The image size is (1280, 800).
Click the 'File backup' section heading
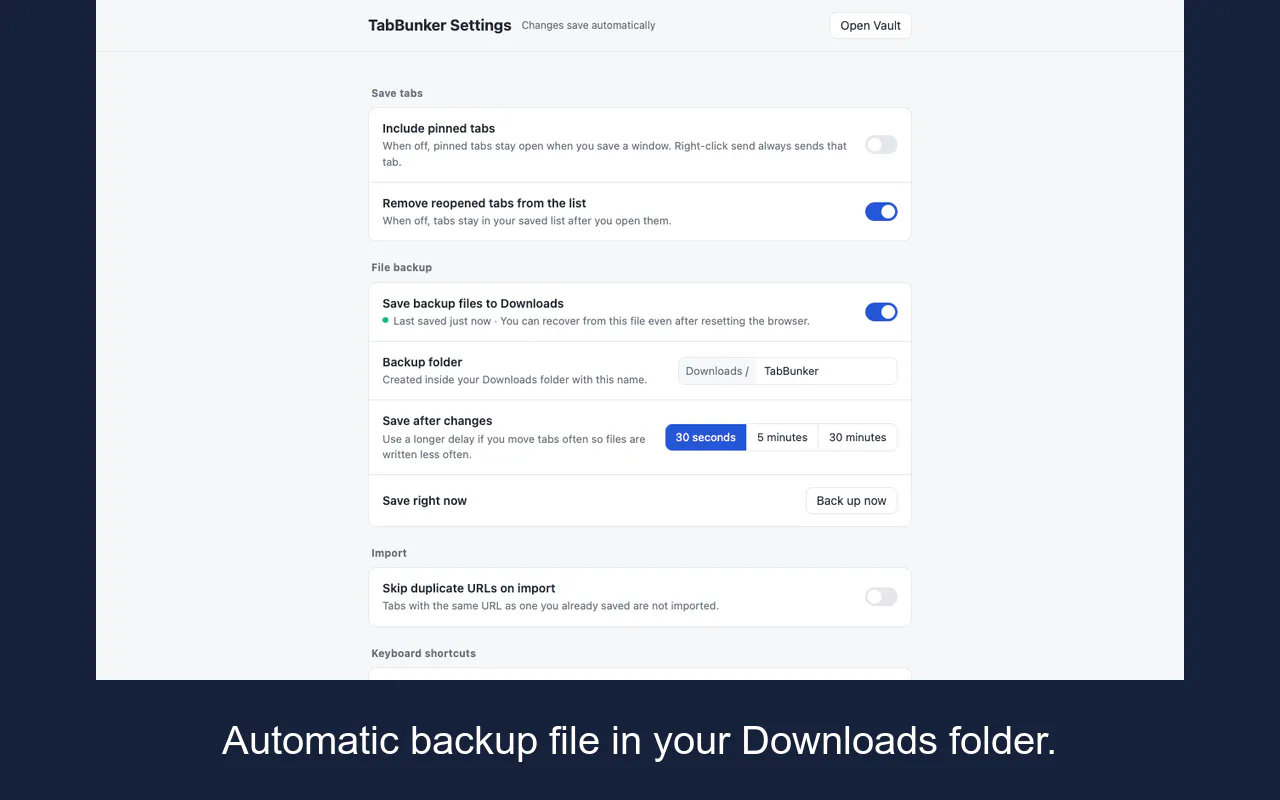[x=402, y=268]
